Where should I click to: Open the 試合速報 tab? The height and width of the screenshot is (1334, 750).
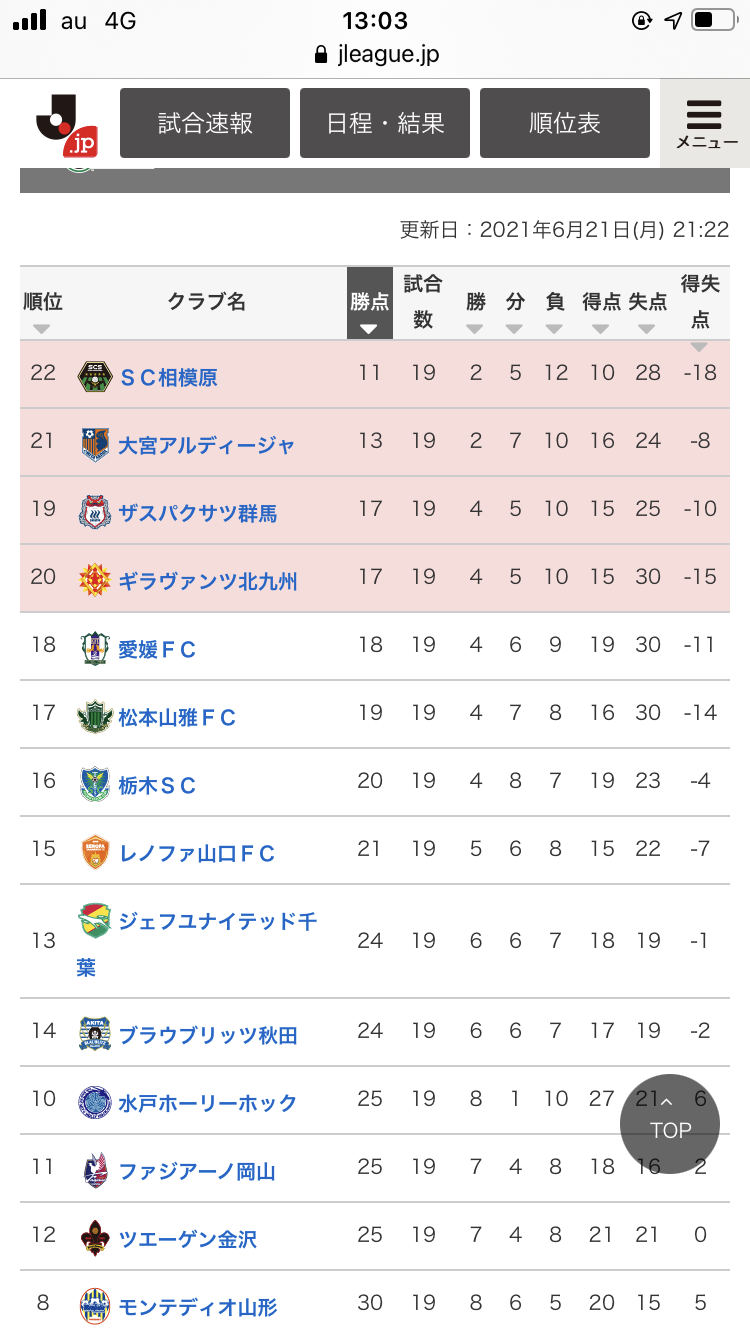[x=205, y=123]
